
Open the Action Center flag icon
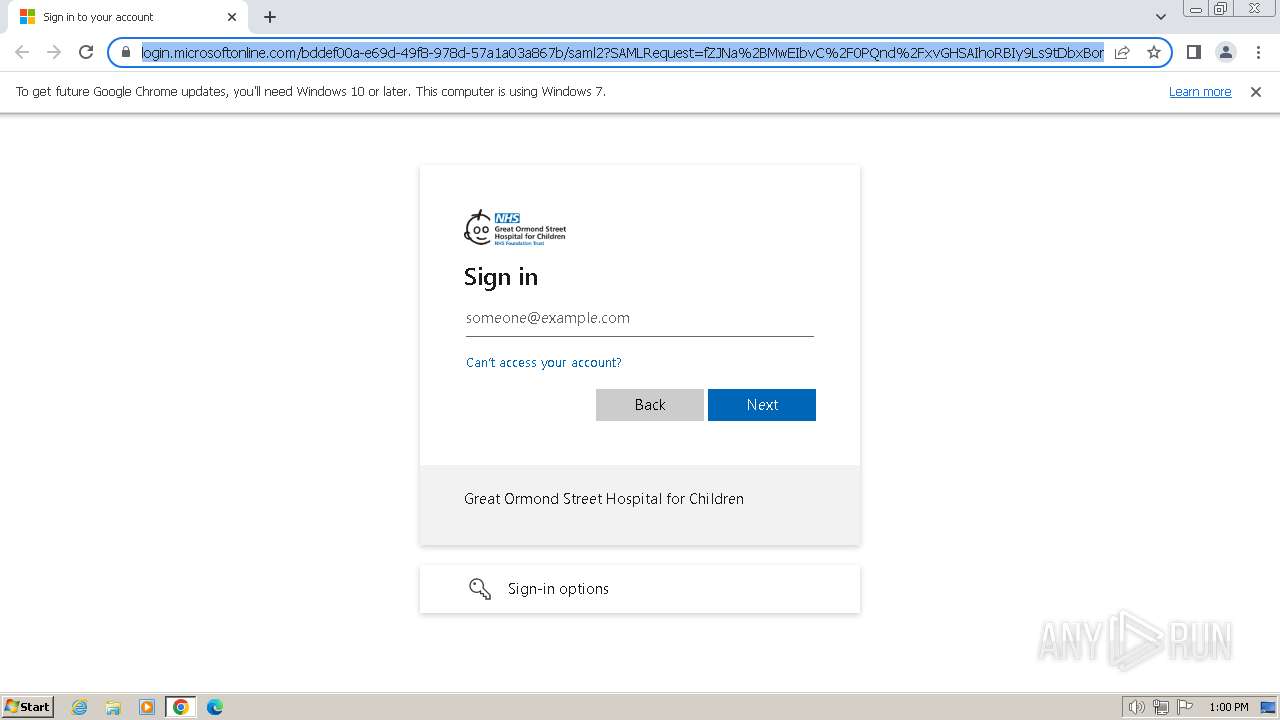point(1185,707)
